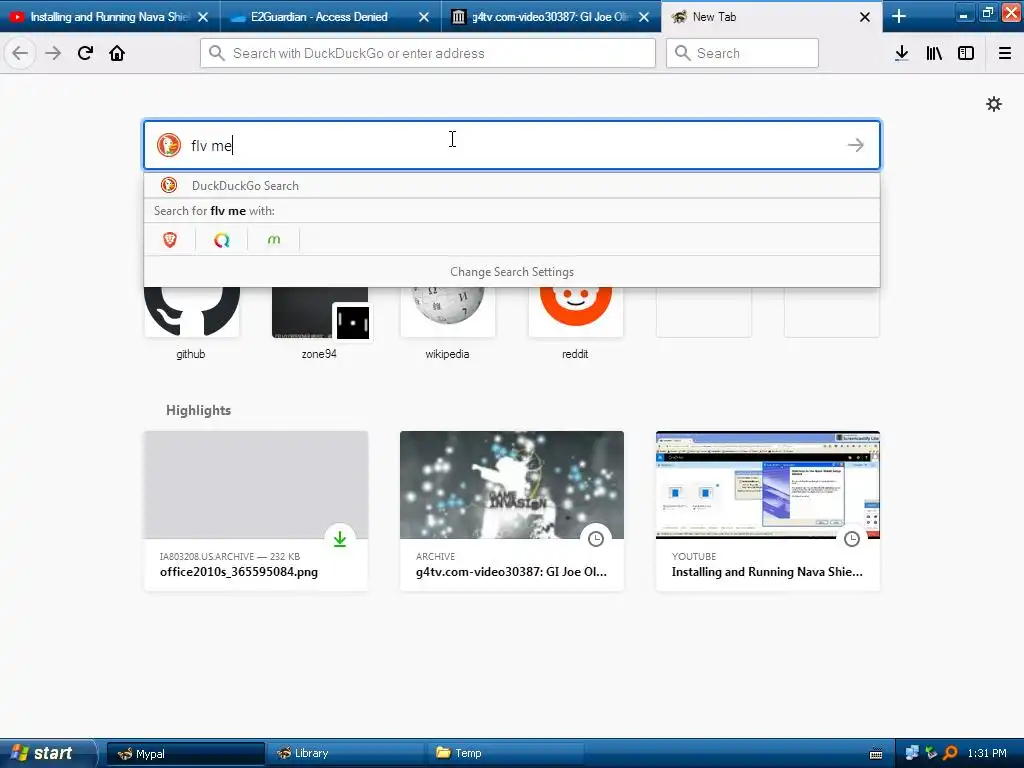Reload the current page
Screen dimensions: 1024x768
[85, 53]
